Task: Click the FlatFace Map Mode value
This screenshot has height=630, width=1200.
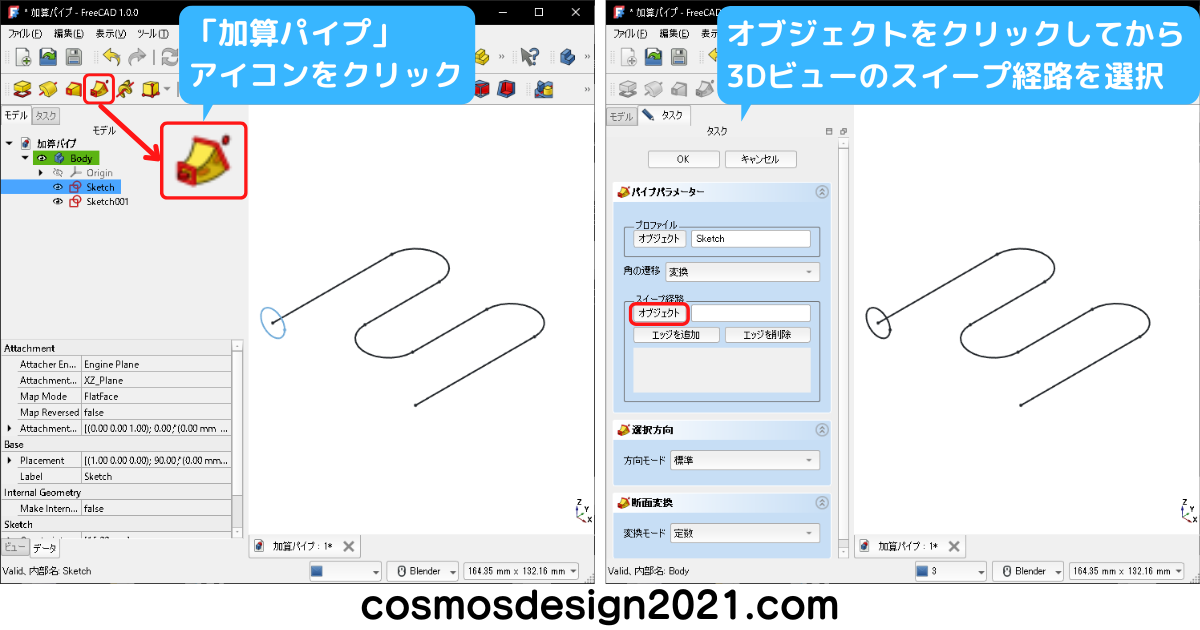Action: click(x=155, y=396)
